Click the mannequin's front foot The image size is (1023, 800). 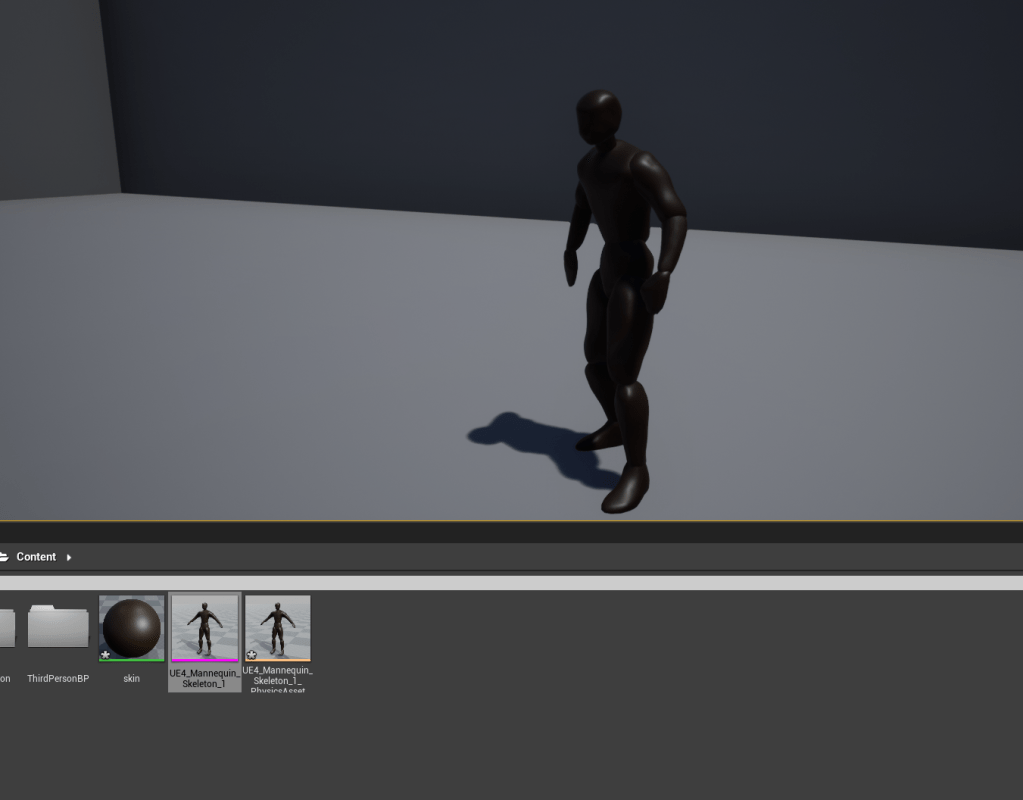pyautogui.click(x=627, y=490)
